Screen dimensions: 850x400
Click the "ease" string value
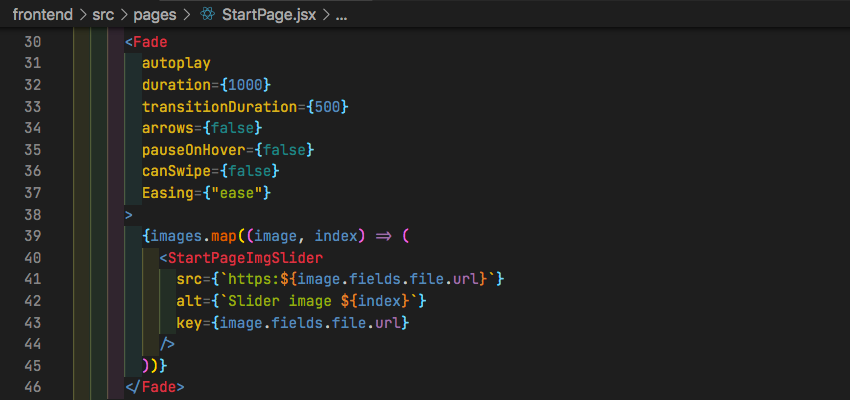236,193
